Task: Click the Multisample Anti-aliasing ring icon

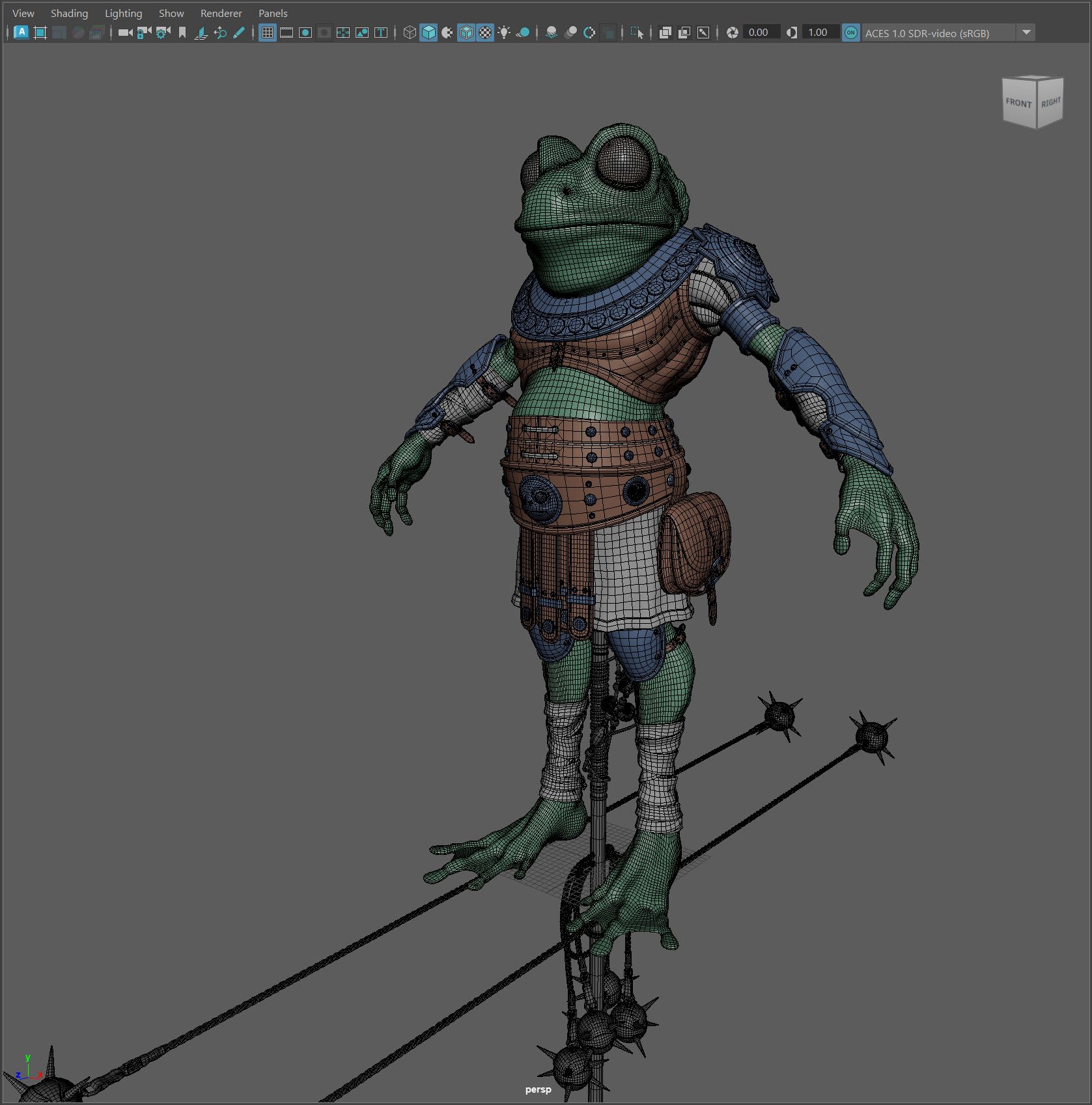Action: pyautogui.click(x=589, y=33)
